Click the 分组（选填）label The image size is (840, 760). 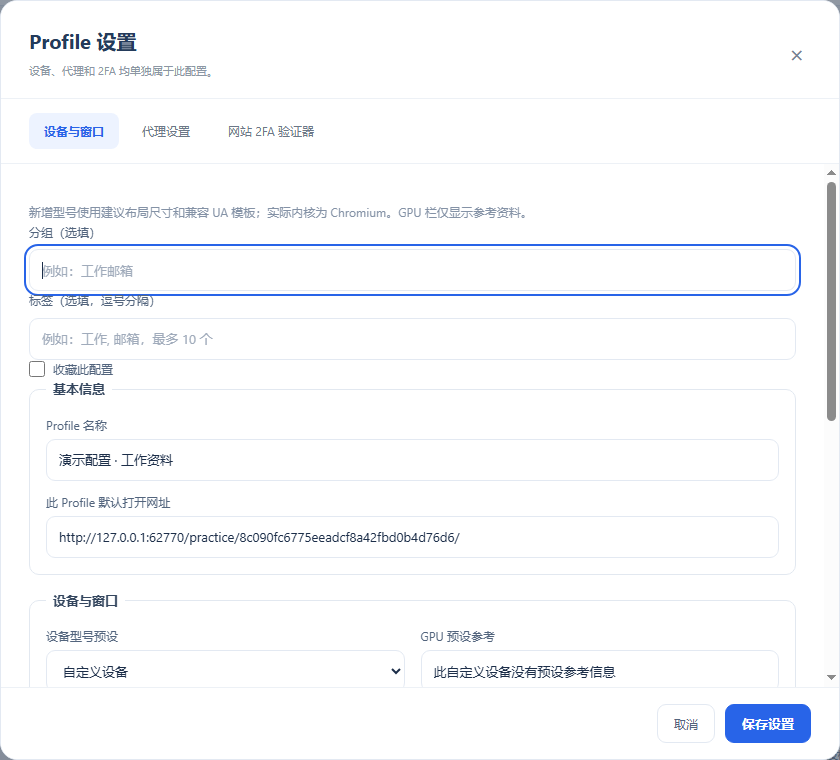coord(62,233)
